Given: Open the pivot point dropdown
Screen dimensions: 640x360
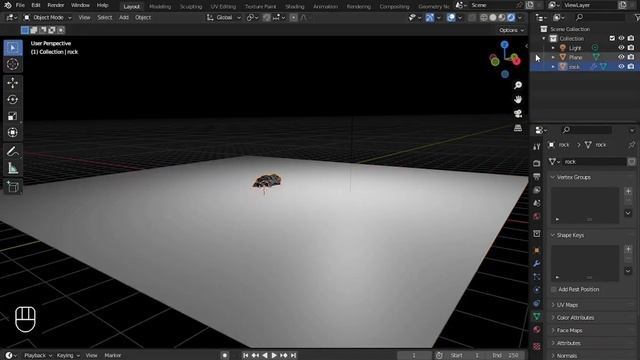Looking at the screenshot, I should pos(253,18).
